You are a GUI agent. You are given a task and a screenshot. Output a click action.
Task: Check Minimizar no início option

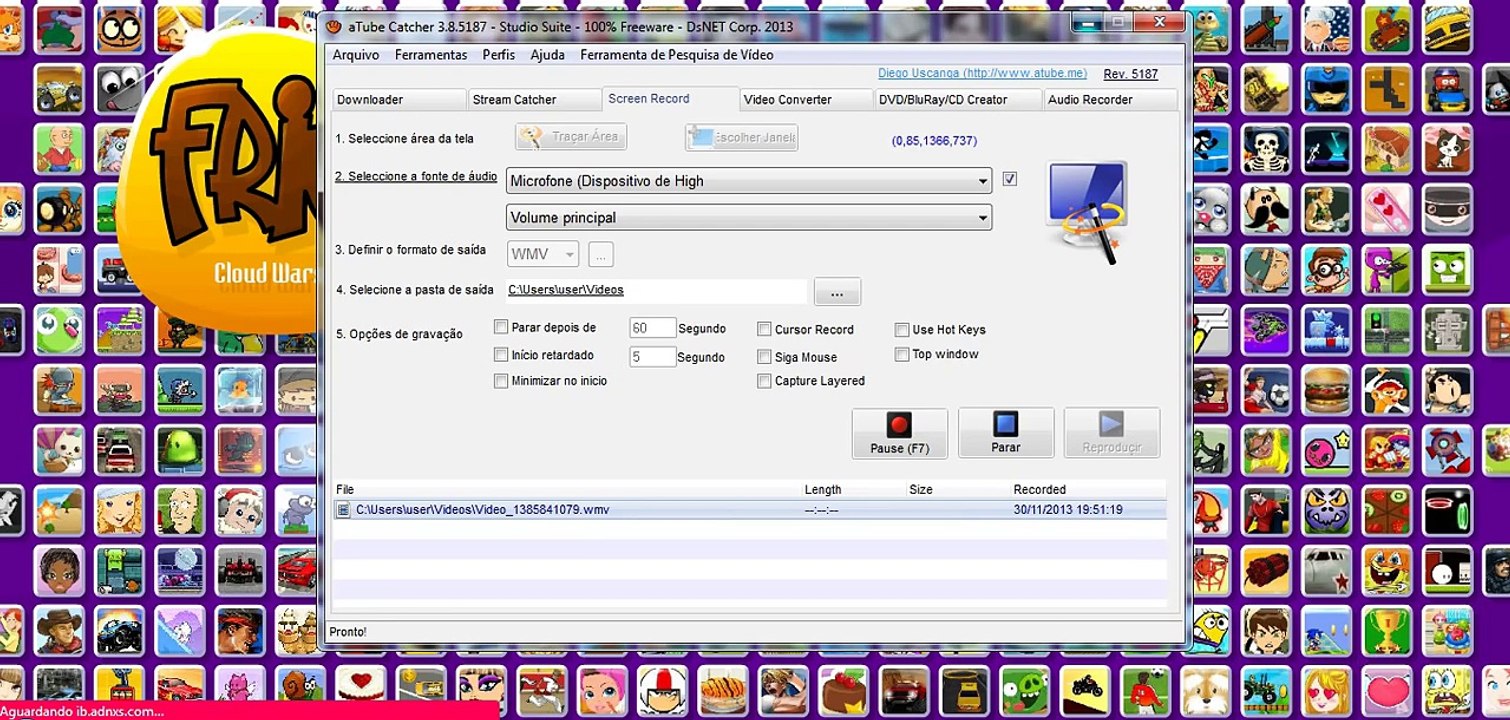(x=501, y=380)
